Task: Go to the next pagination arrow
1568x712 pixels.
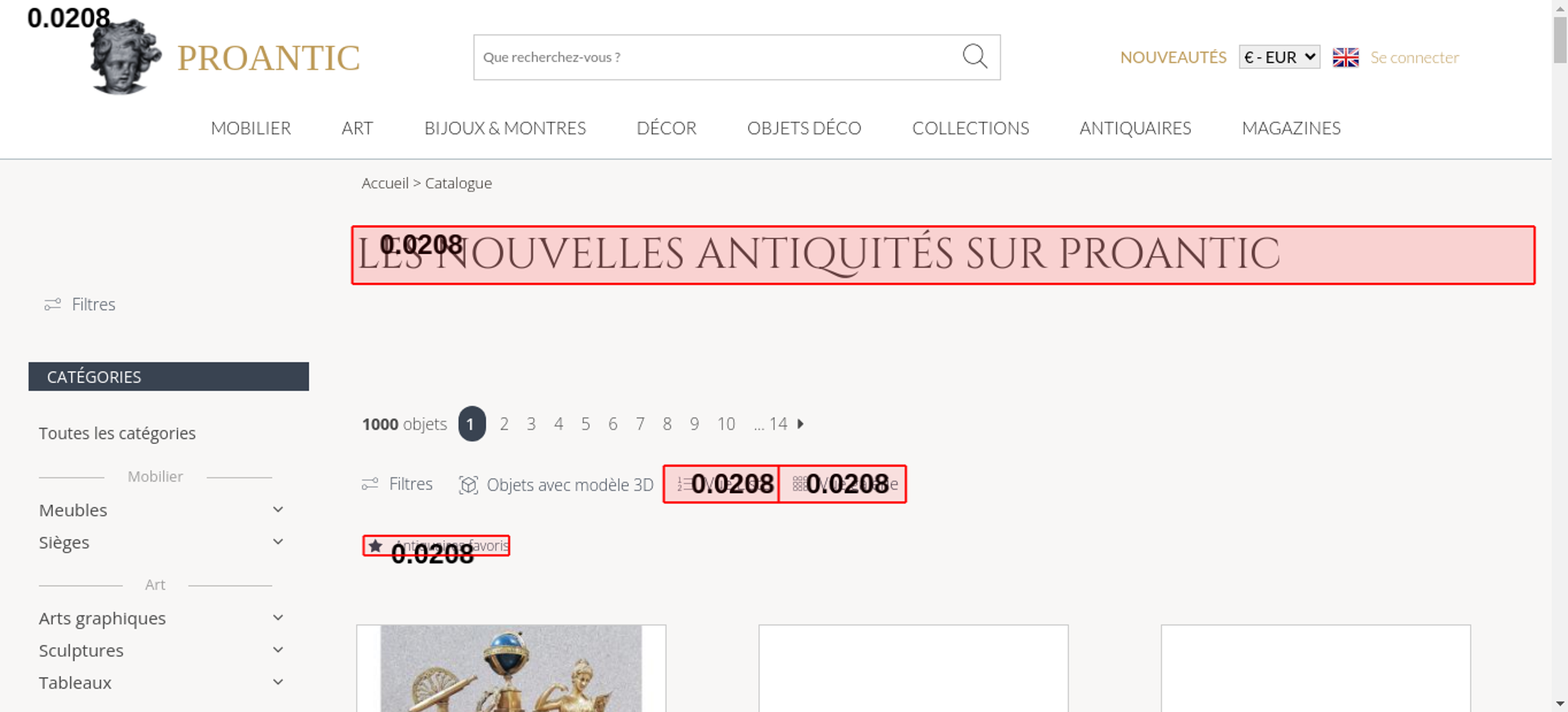Action: tap(800, 423)
